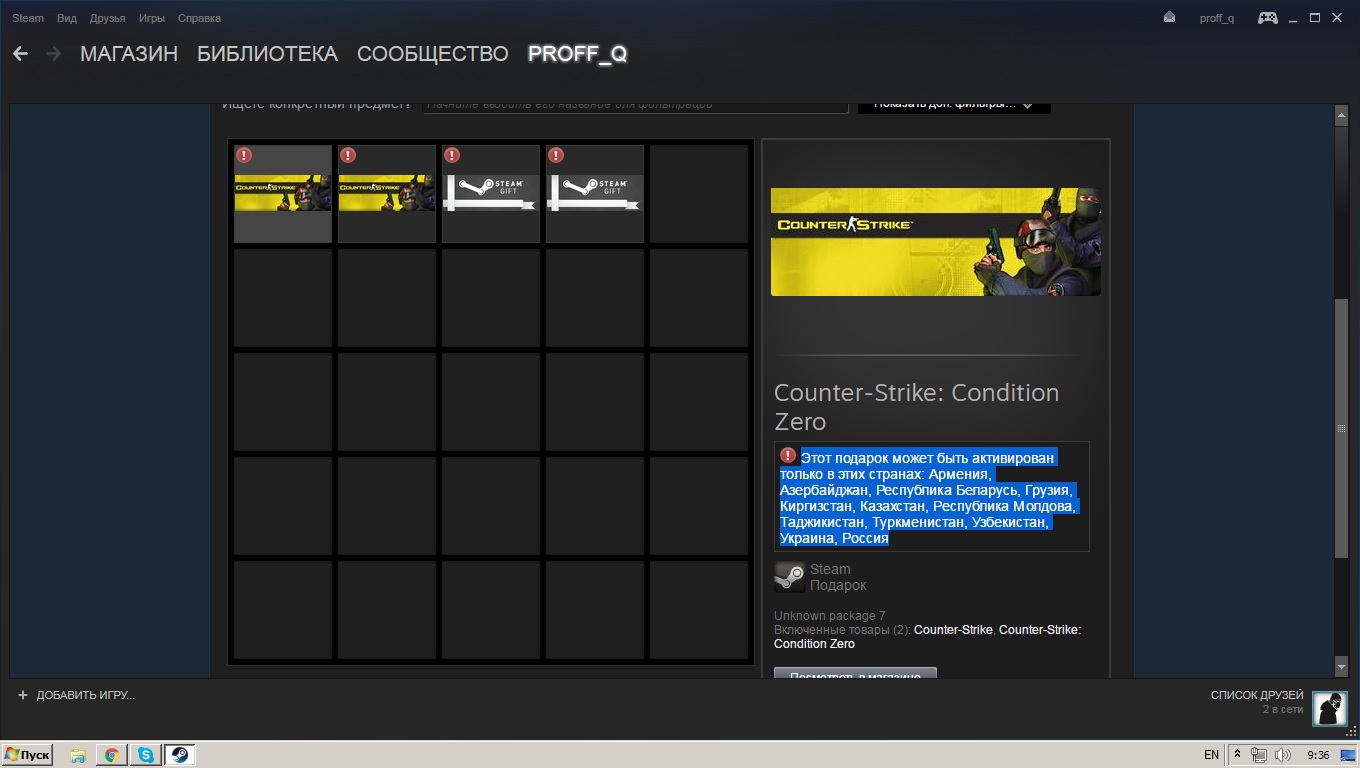Minimize the Steam window
The image size is (1360, 768).
[1294, 18]
